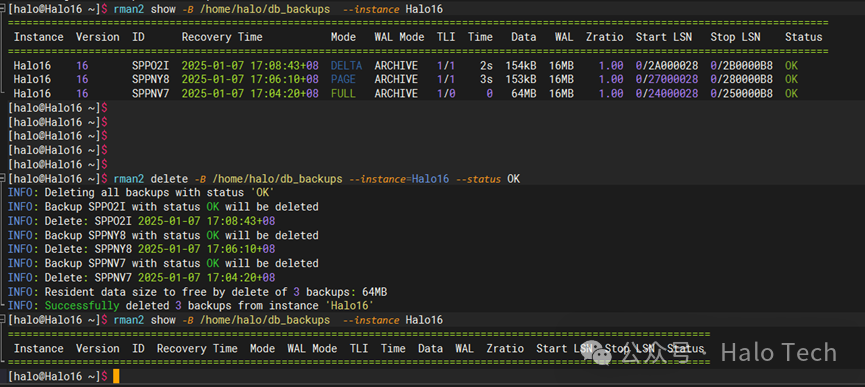
Task: Click the 17:06:10+08 recovery time table cell
Action: 250,79
